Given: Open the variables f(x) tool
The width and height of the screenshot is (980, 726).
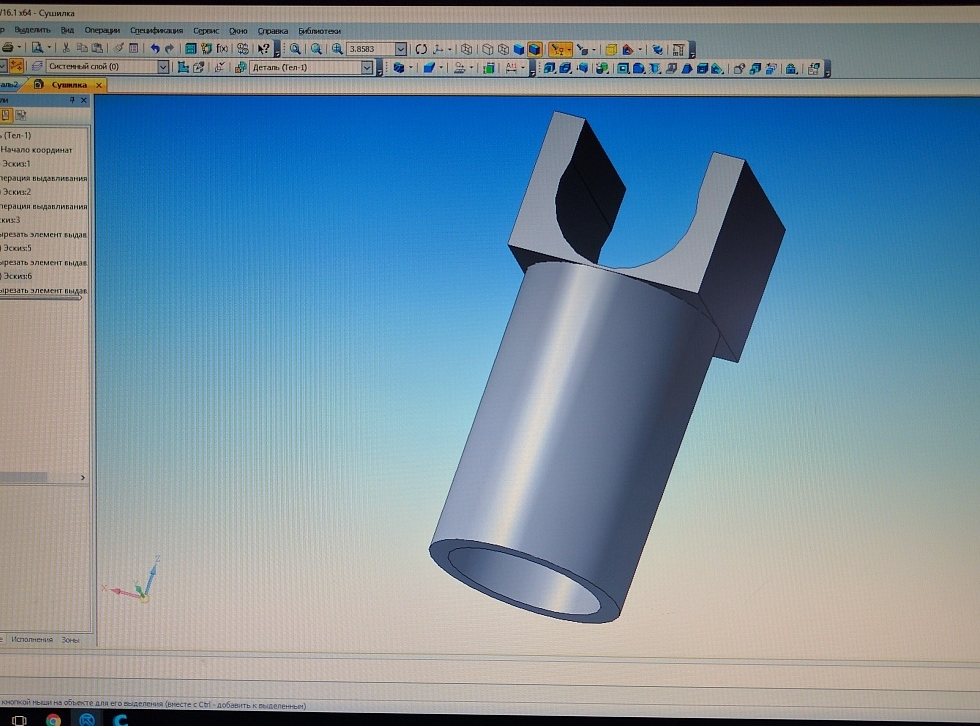Looking at the screenshot, I should [222, 48].
